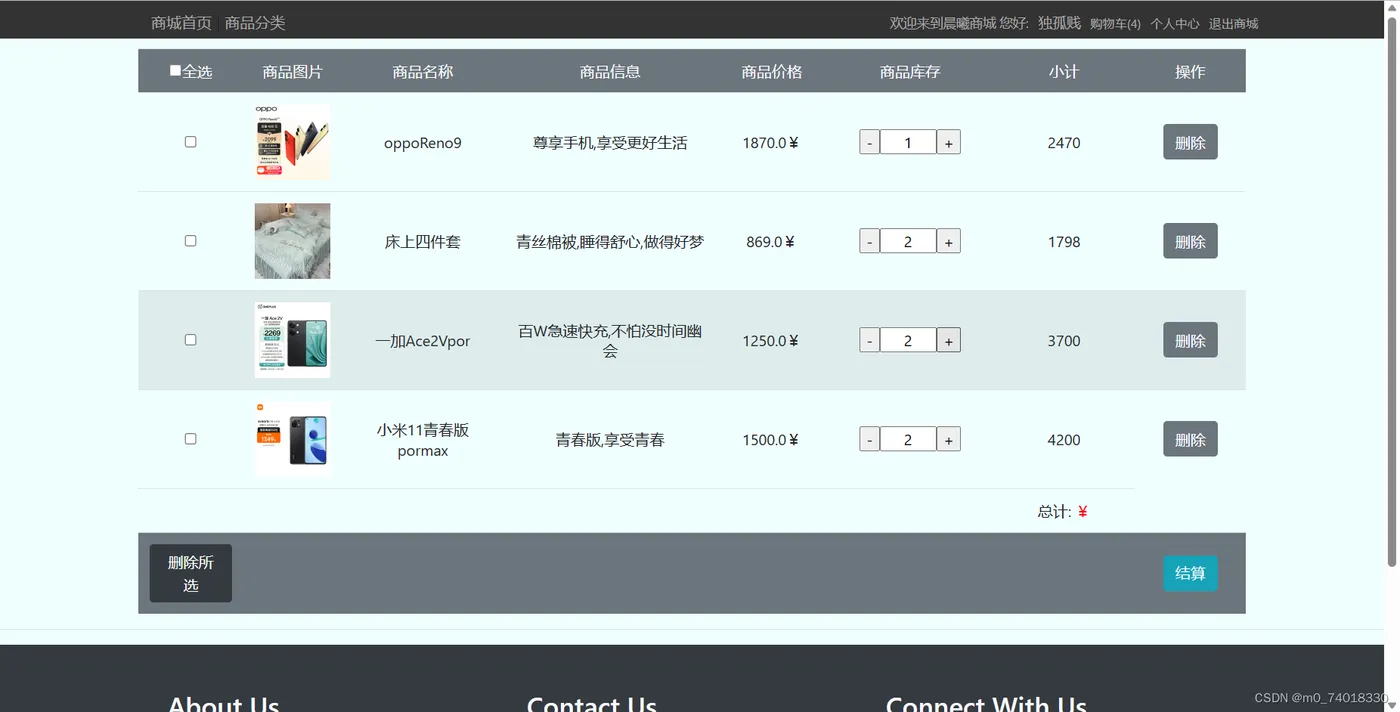Click the 商品价格 column header
1400x712 pixels.
point(771,72)
